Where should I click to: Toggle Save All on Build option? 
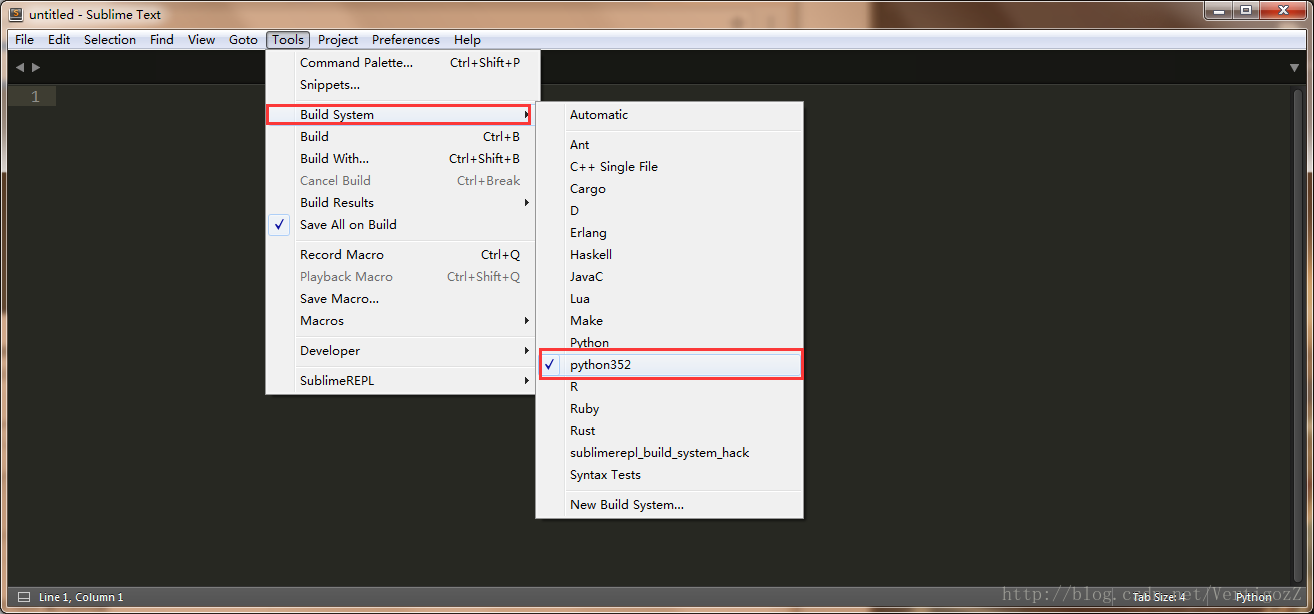point(402,225)
